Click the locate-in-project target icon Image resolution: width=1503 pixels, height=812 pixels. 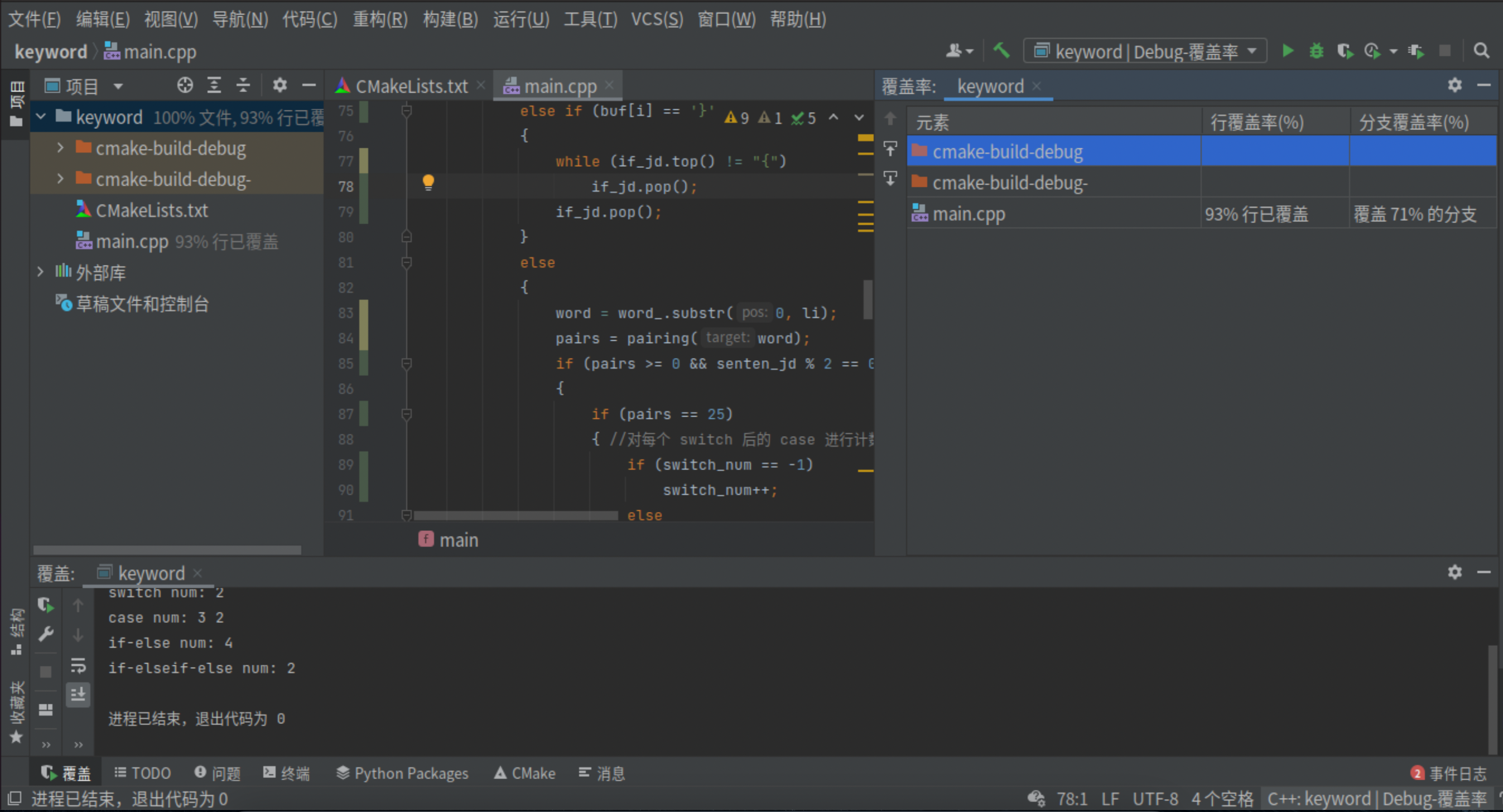click(x=185, y=86)
